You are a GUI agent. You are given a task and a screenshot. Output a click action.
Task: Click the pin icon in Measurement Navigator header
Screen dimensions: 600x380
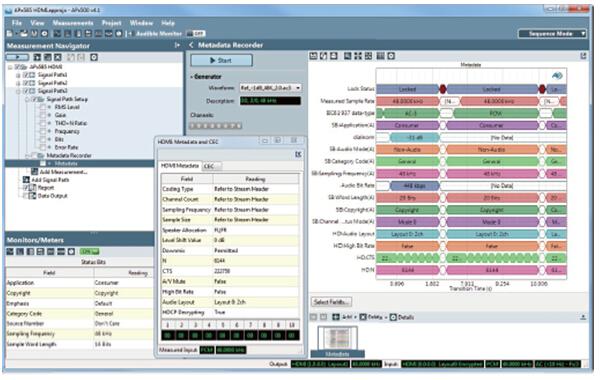(x=177, y=45)
